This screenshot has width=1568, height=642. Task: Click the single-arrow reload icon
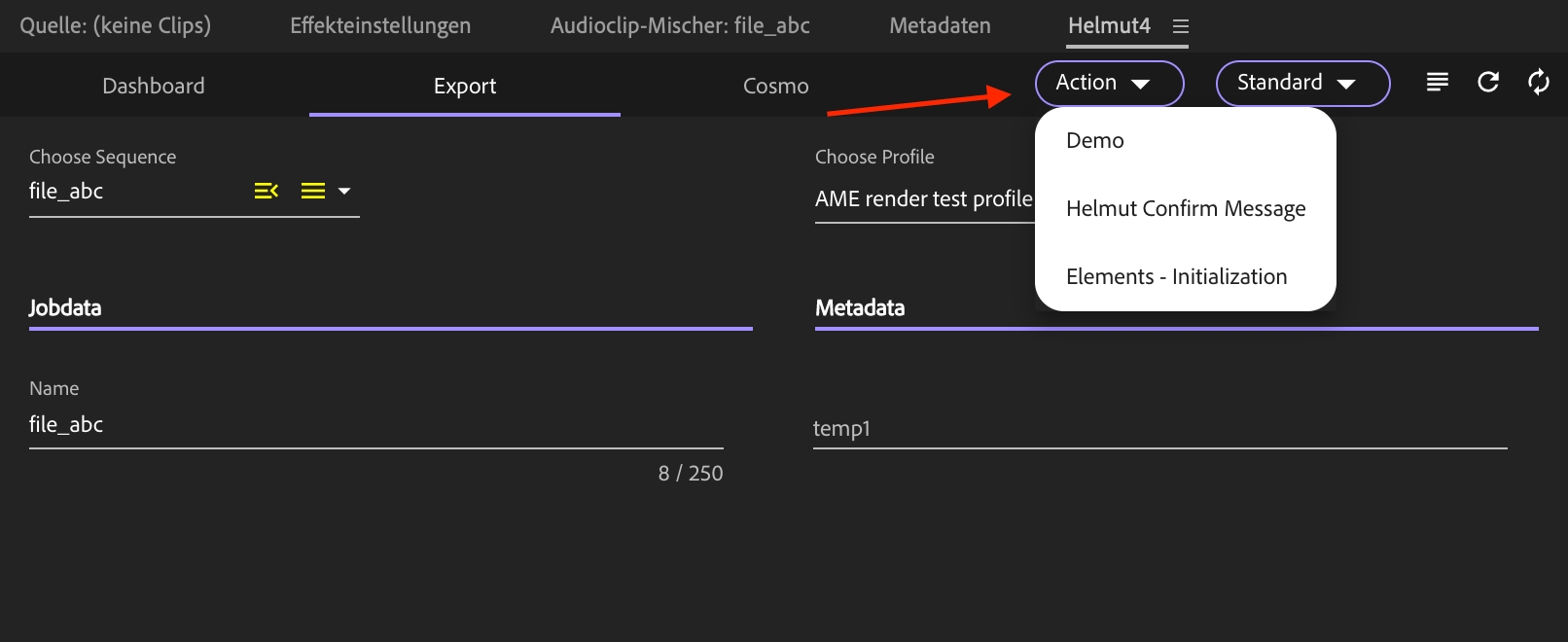tap(1488, 83)
